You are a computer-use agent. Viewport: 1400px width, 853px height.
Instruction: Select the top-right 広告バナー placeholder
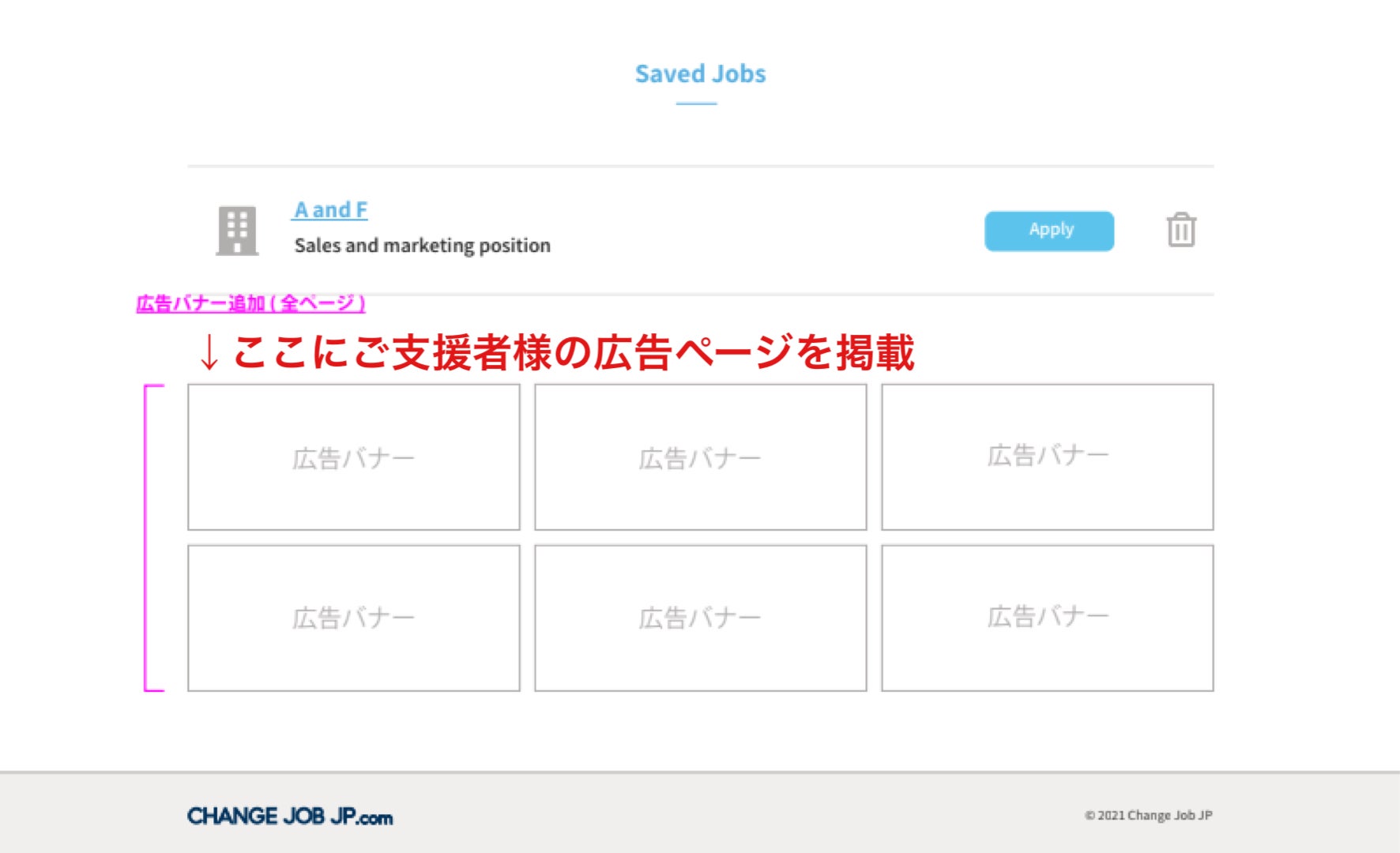(1047, 457)
